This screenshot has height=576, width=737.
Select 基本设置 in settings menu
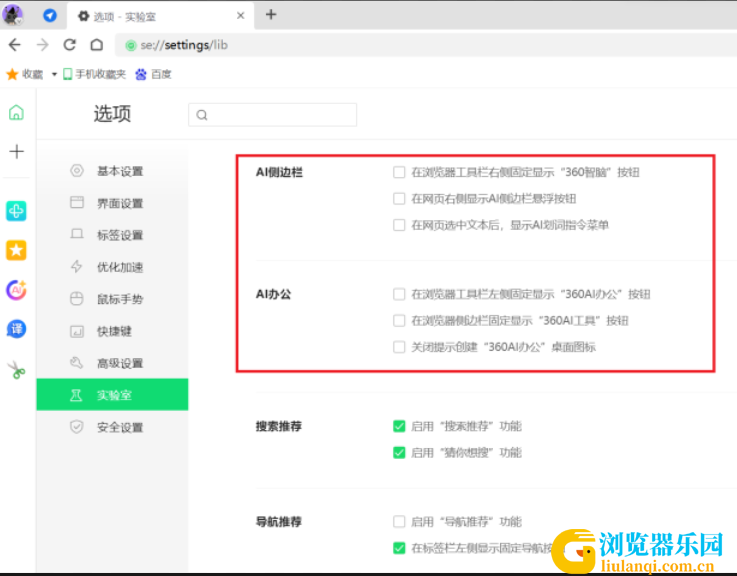click(112, 171)
